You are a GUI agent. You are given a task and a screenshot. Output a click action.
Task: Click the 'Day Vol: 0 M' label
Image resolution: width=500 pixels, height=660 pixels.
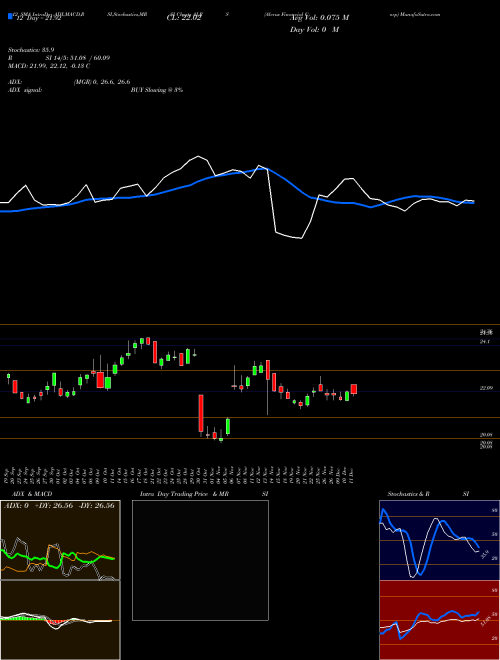tap(314, 30)
